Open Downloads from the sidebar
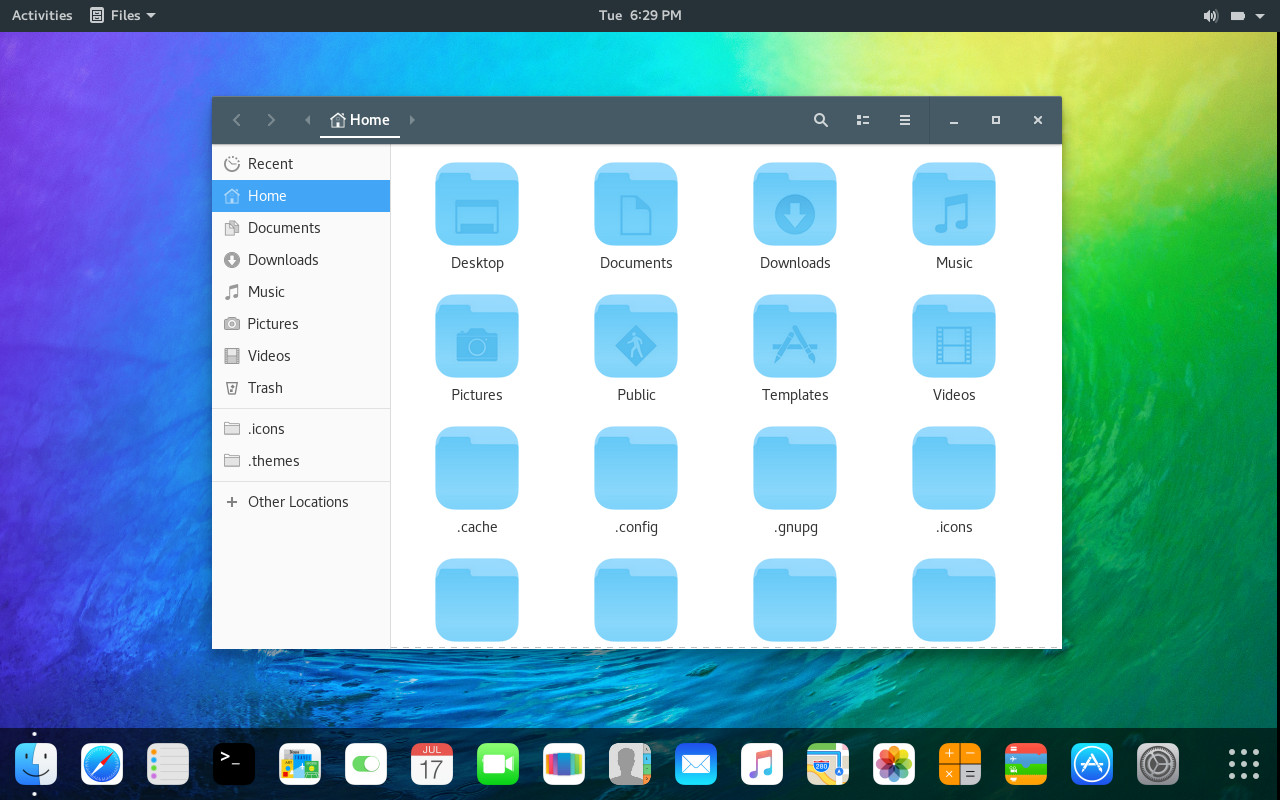This screenshot has height=800, width=1280. coord(283,259)
